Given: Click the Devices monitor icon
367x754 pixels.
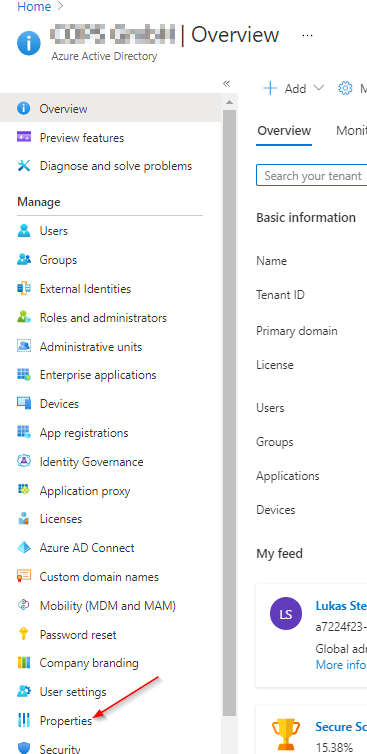Looking at the screenshot, I should [x=24, y=403].
